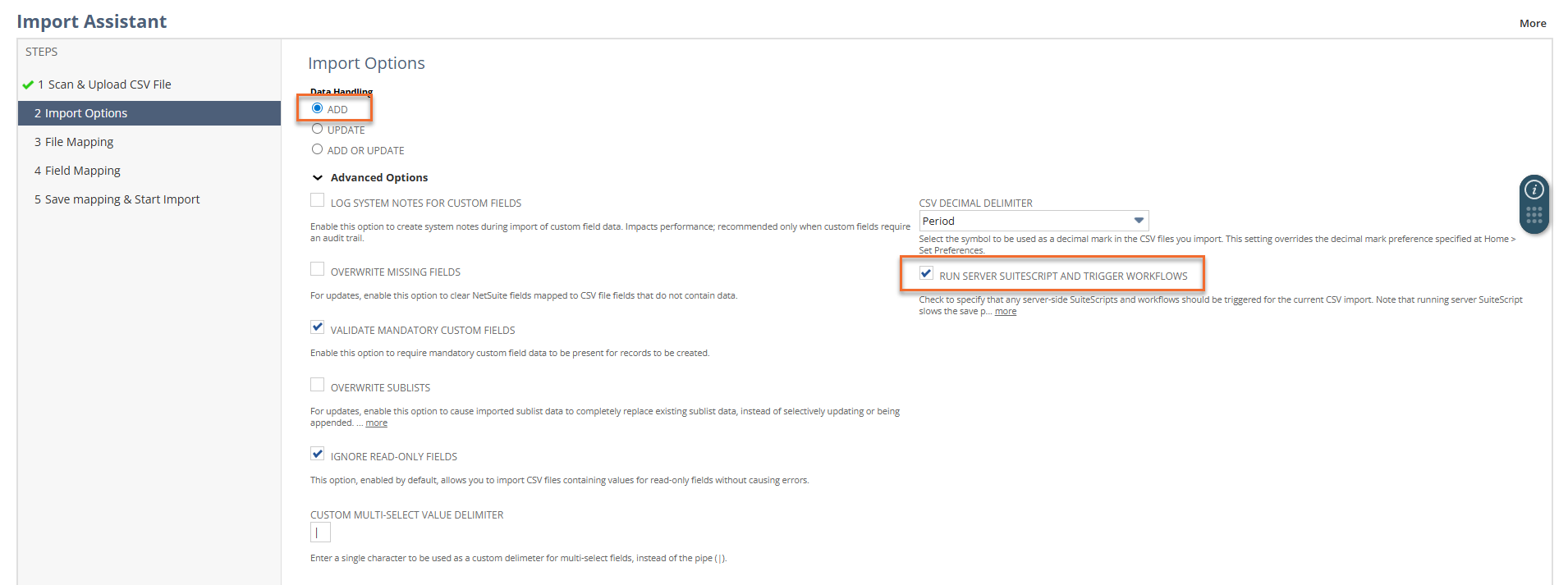Collapse the Advanced Options section
1568x585 pixels.
(x=318, y=178)
